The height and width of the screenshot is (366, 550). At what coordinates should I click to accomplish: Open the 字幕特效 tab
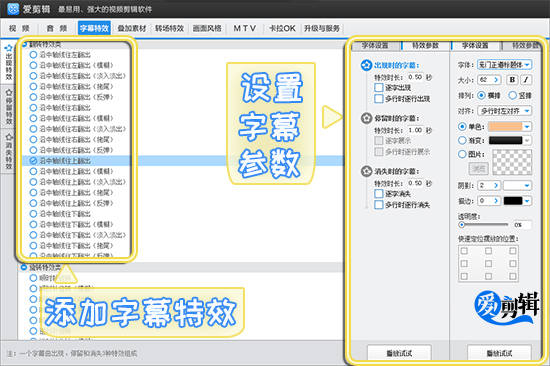coord(94,28)
